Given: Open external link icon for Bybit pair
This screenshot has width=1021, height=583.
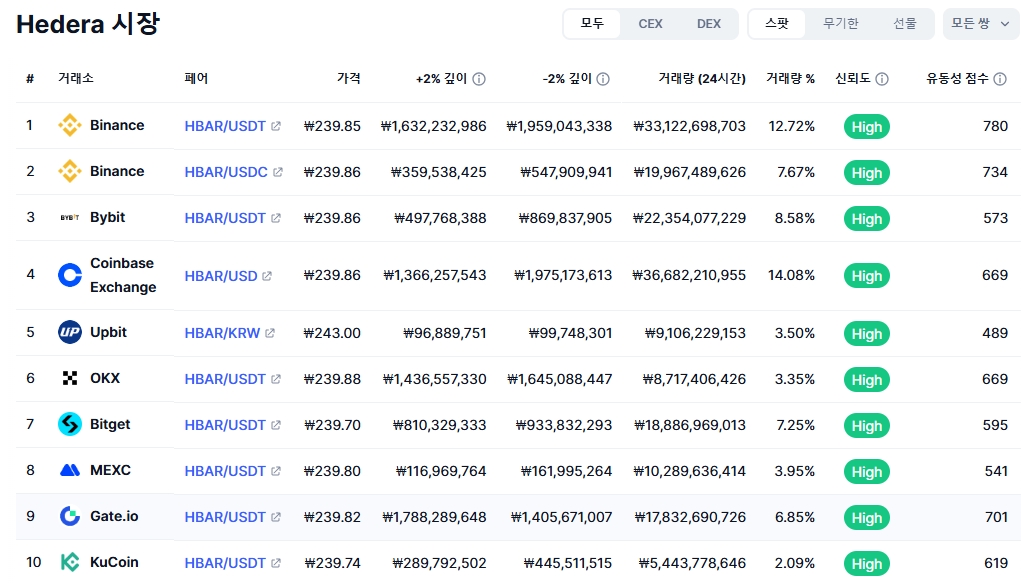Looking at the screenshot, I should [276, 218].
